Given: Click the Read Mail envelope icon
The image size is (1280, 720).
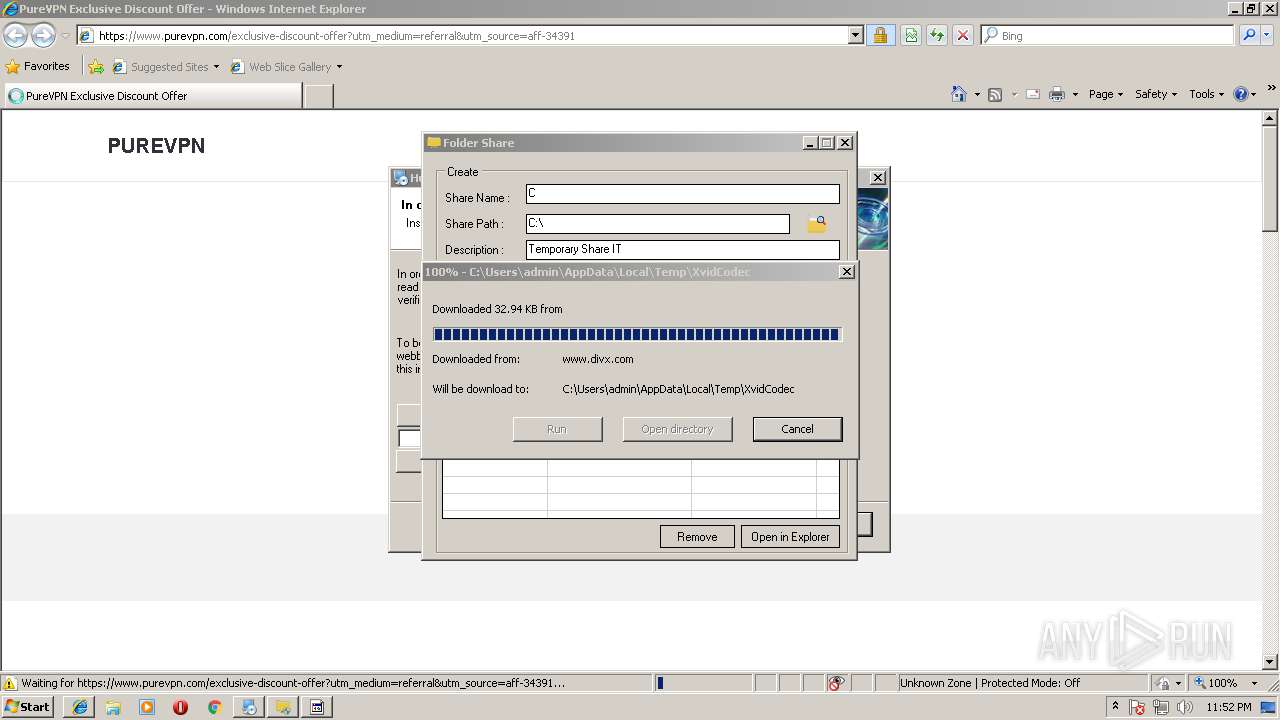Looking at the screenshot, I should pyautogui.click(x=1033, y=94).
